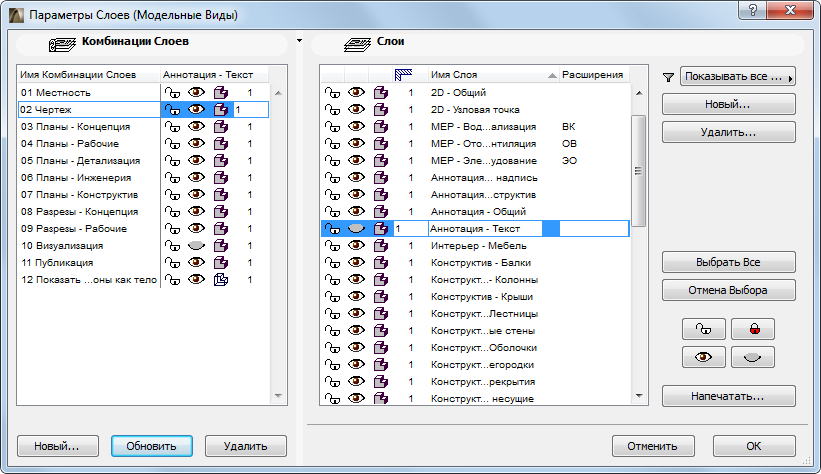Open the Показывать все filter dropdown

[738, 76]
